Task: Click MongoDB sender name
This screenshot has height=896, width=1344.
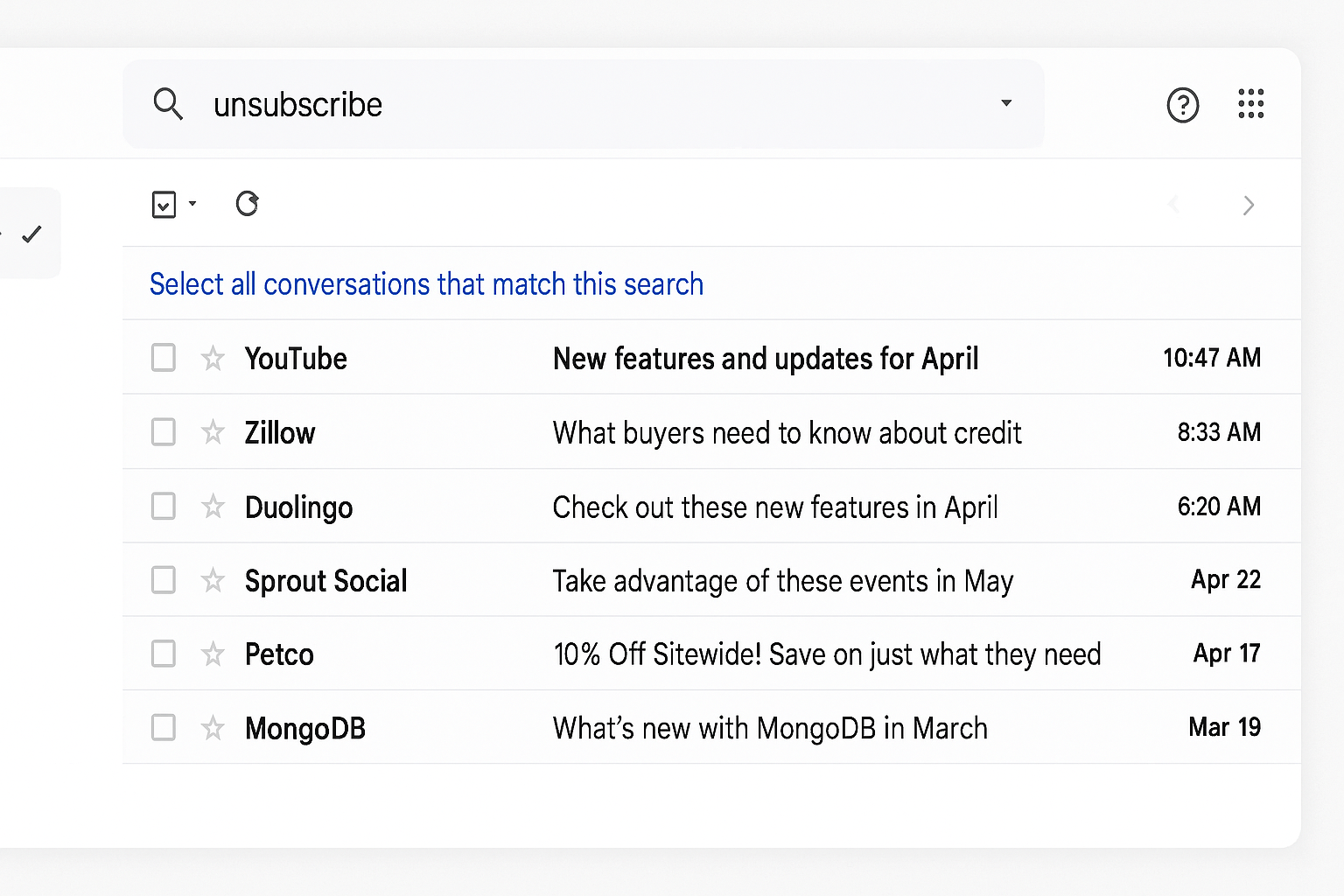Action: pos(305,729)
